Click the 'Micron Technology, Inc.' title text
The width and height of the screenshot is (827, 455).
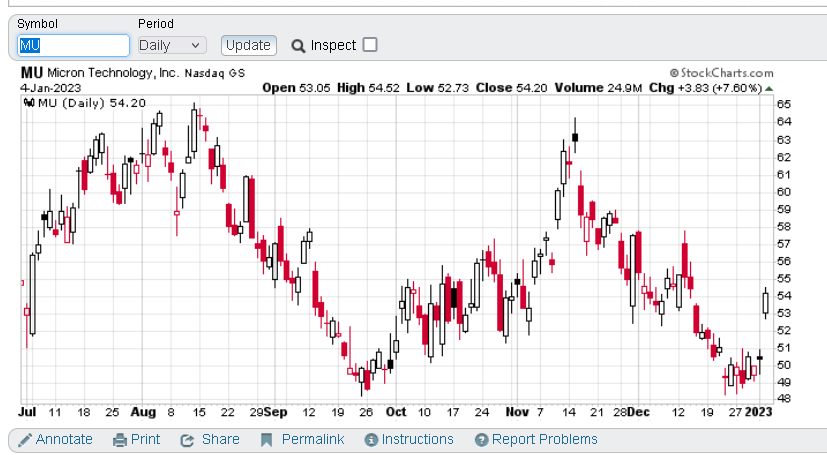pyautogui.click(x=113, y=73)
